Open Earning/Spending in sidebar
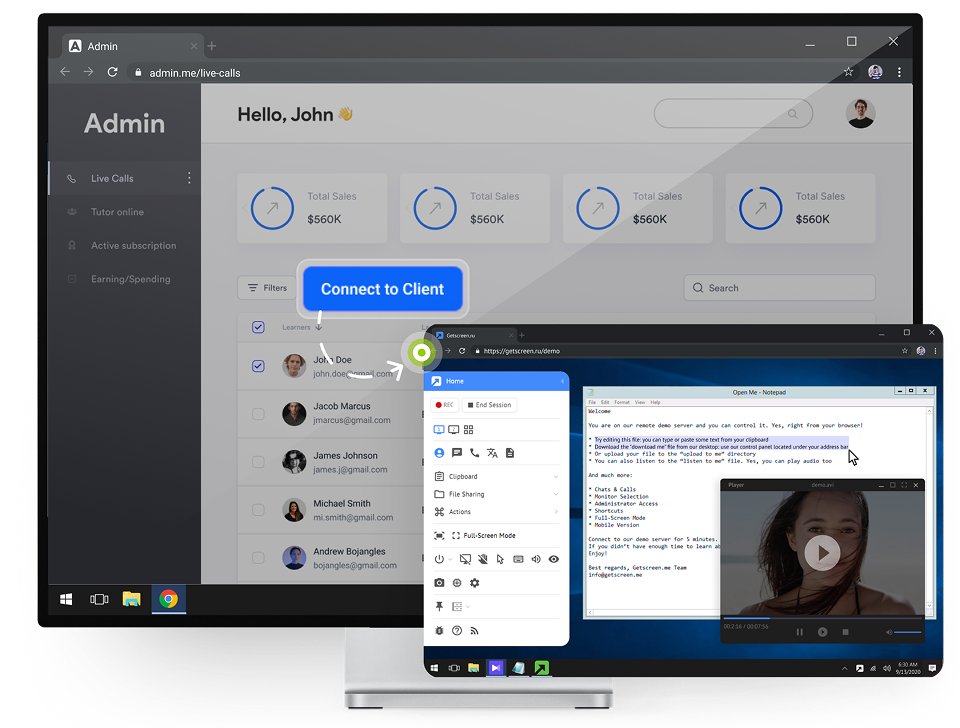 (x=124, y=279)
